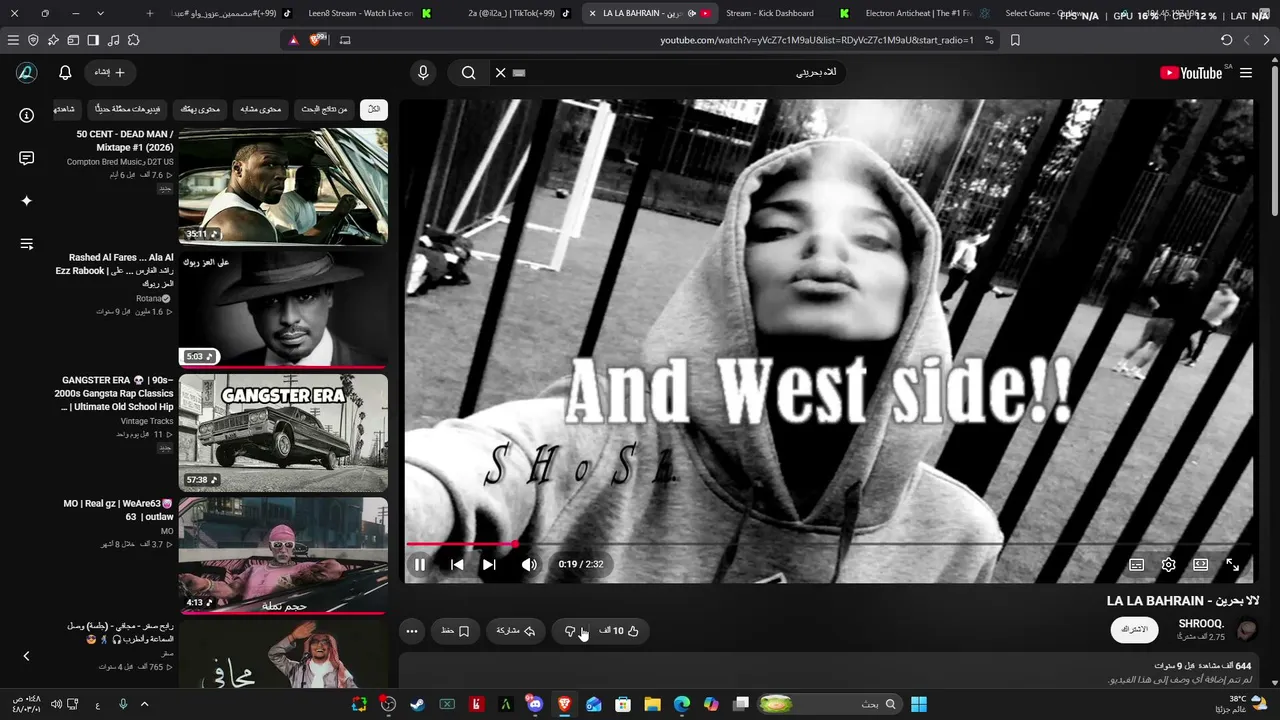Open video player settings gear
Screen dimensions: 1280x720
click(x=1169, y=565)
